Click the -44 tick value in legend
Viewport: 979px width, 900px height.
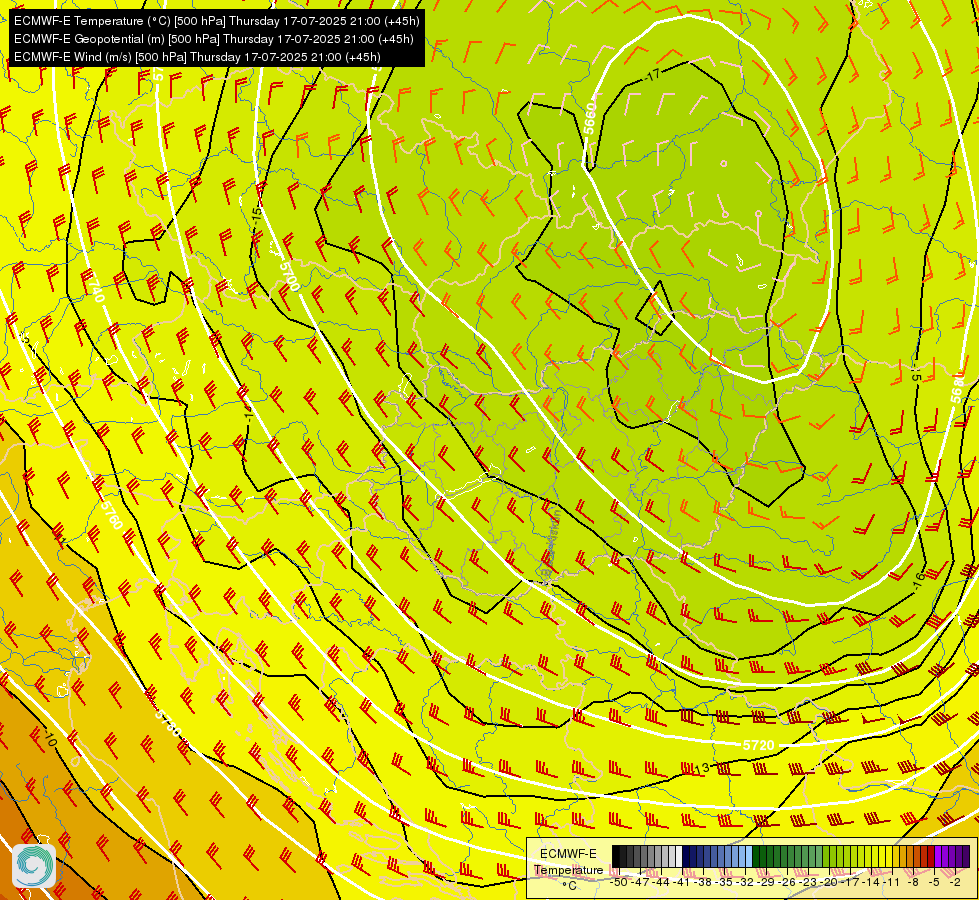point(662,883)
